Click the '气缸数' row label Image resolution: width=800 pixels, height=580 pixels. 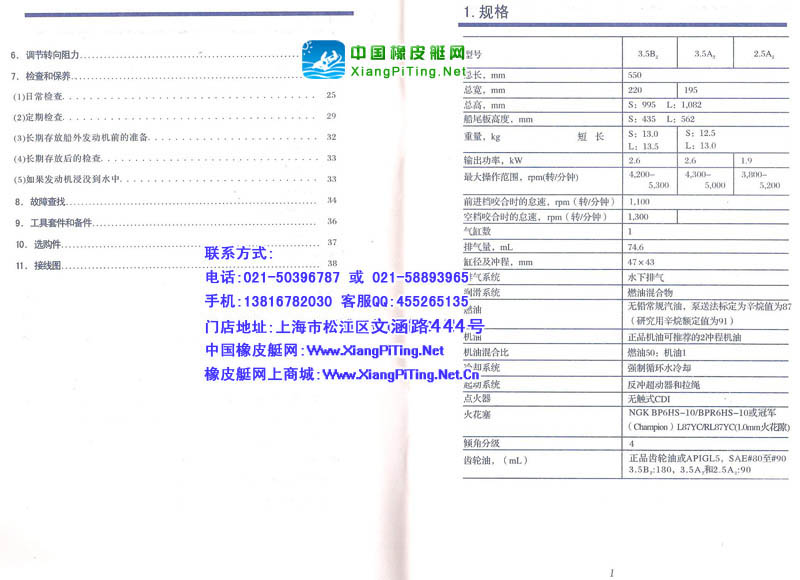[477, 232]
